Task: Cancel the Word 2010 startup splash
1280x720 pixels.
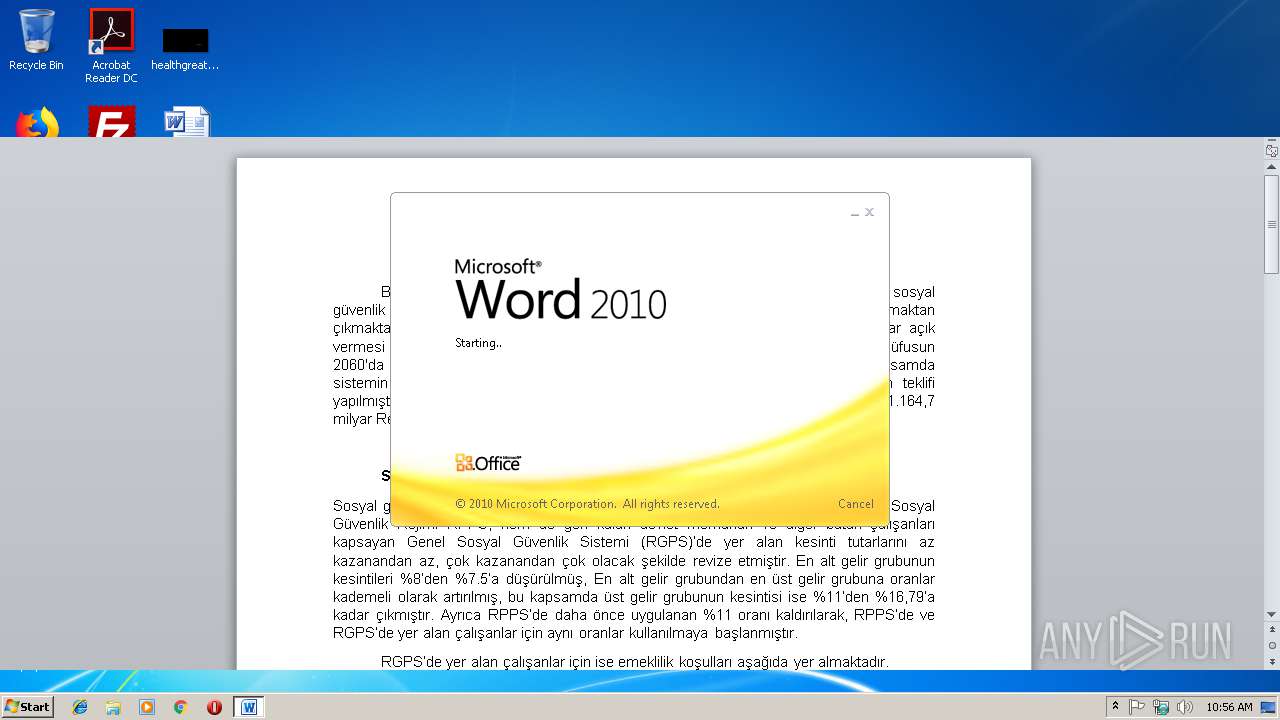Action: (x=855, y=504)
